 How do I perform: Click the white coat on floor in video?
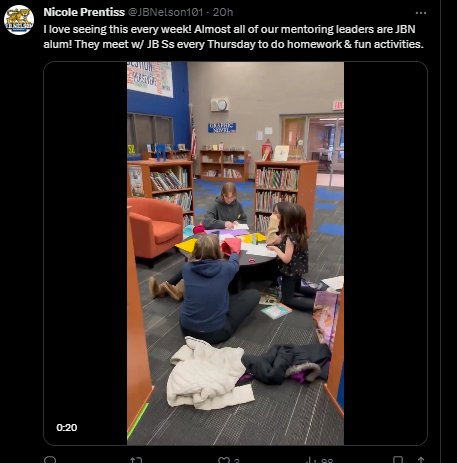(208, 373)
